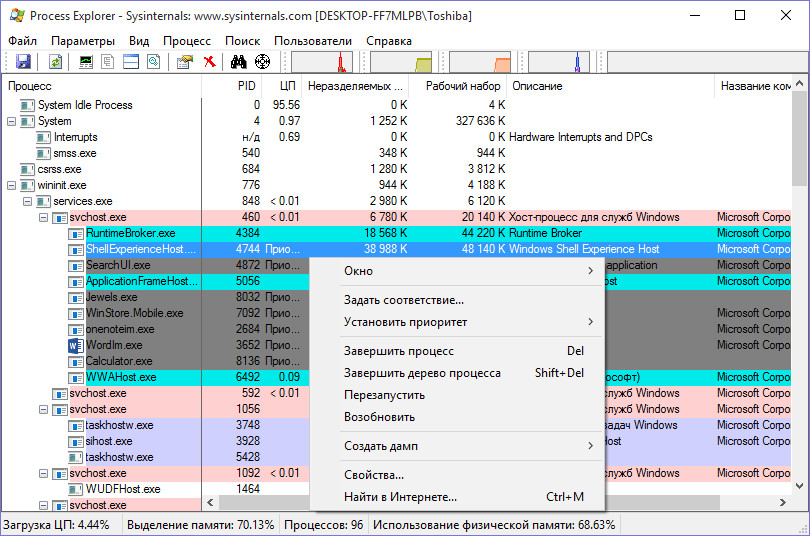
Task: Collapse the System process tree node
Action: coord(11,121)
